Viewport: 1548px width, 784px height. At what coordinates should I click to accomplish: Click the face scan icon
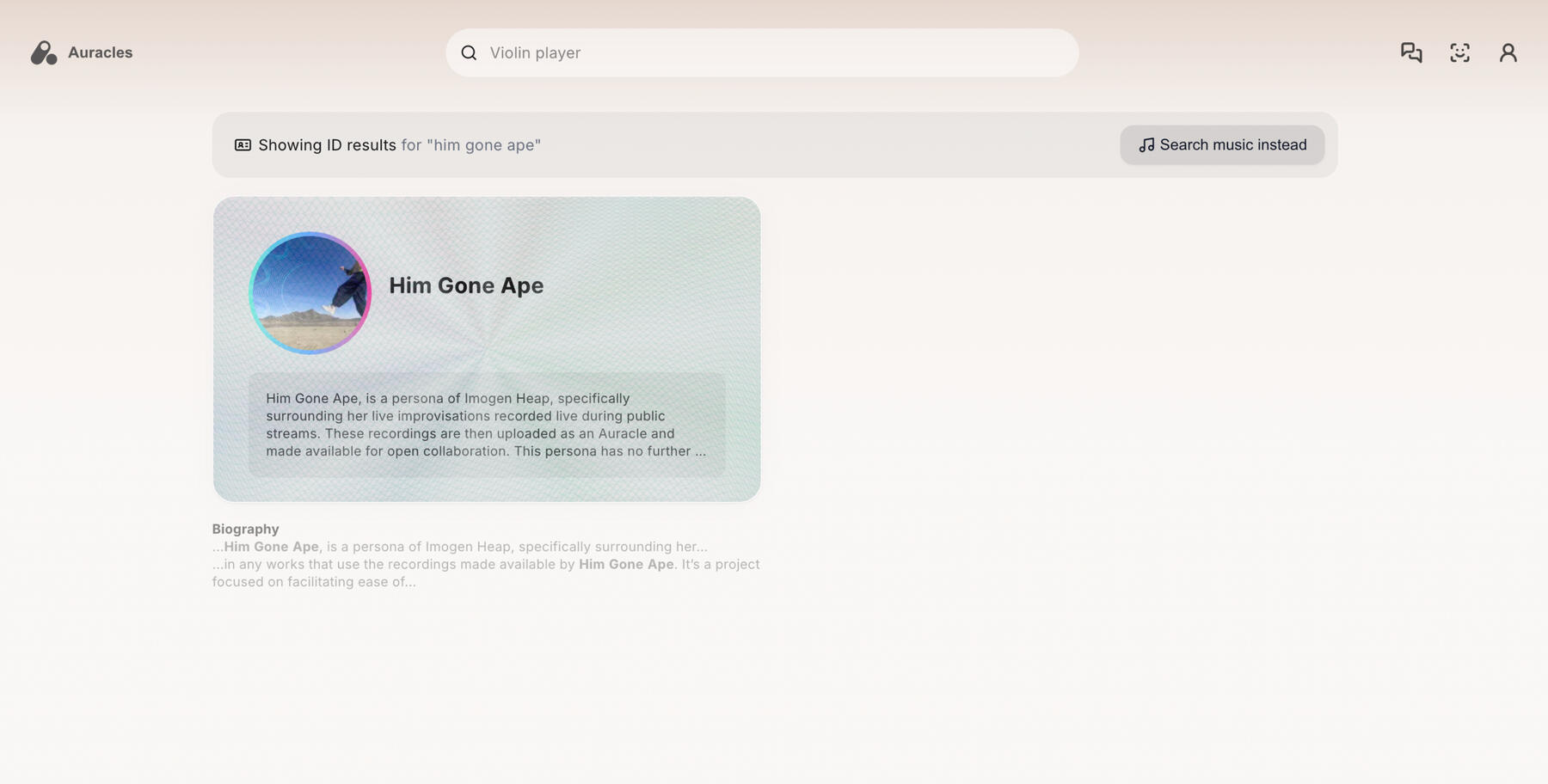pos(1459,53)
